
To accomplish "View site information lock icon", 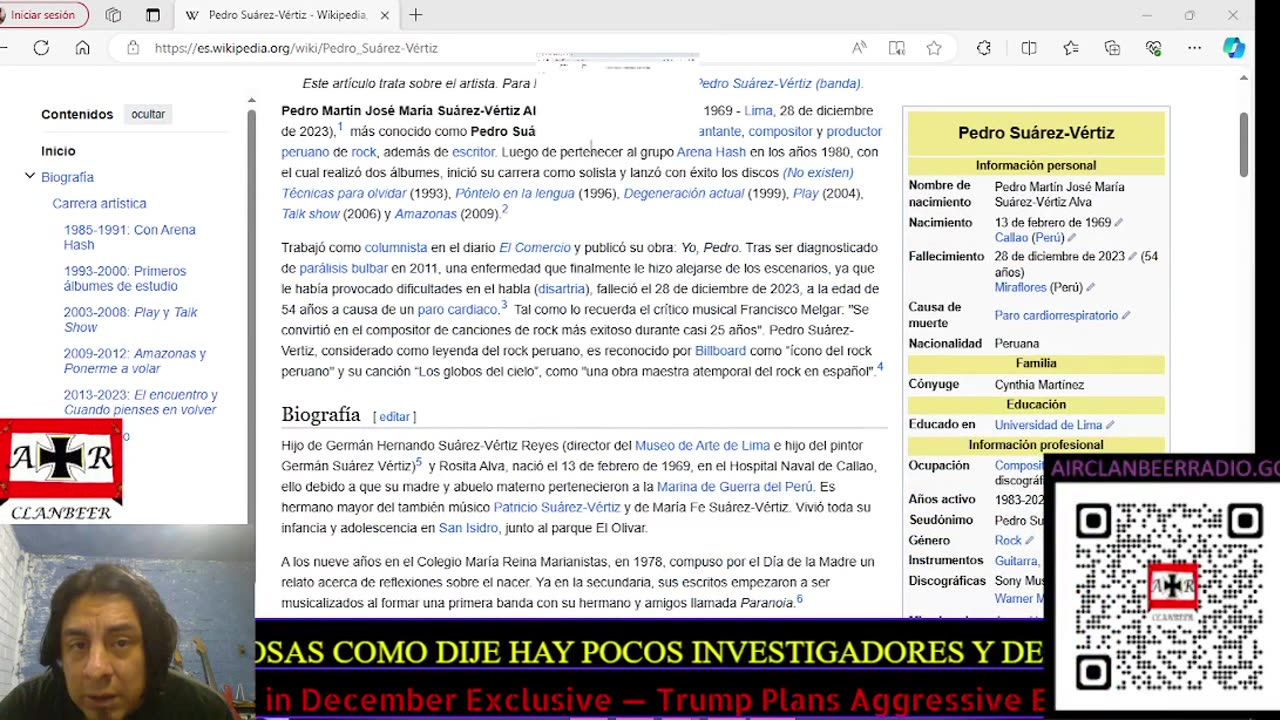I will pyautogui.click(x=132, y=48).
